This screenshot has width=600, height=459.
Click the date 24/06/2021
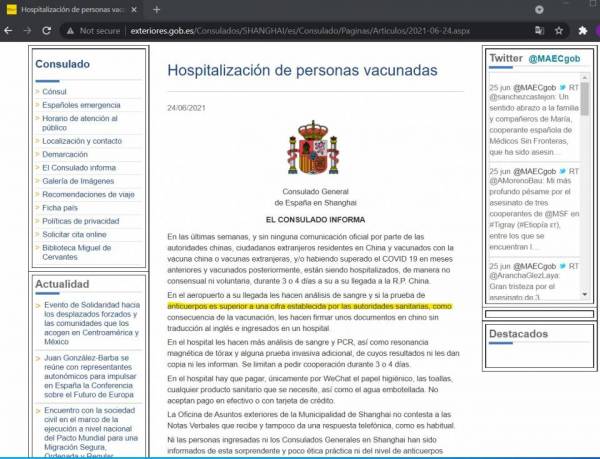[x=186, y=108]
